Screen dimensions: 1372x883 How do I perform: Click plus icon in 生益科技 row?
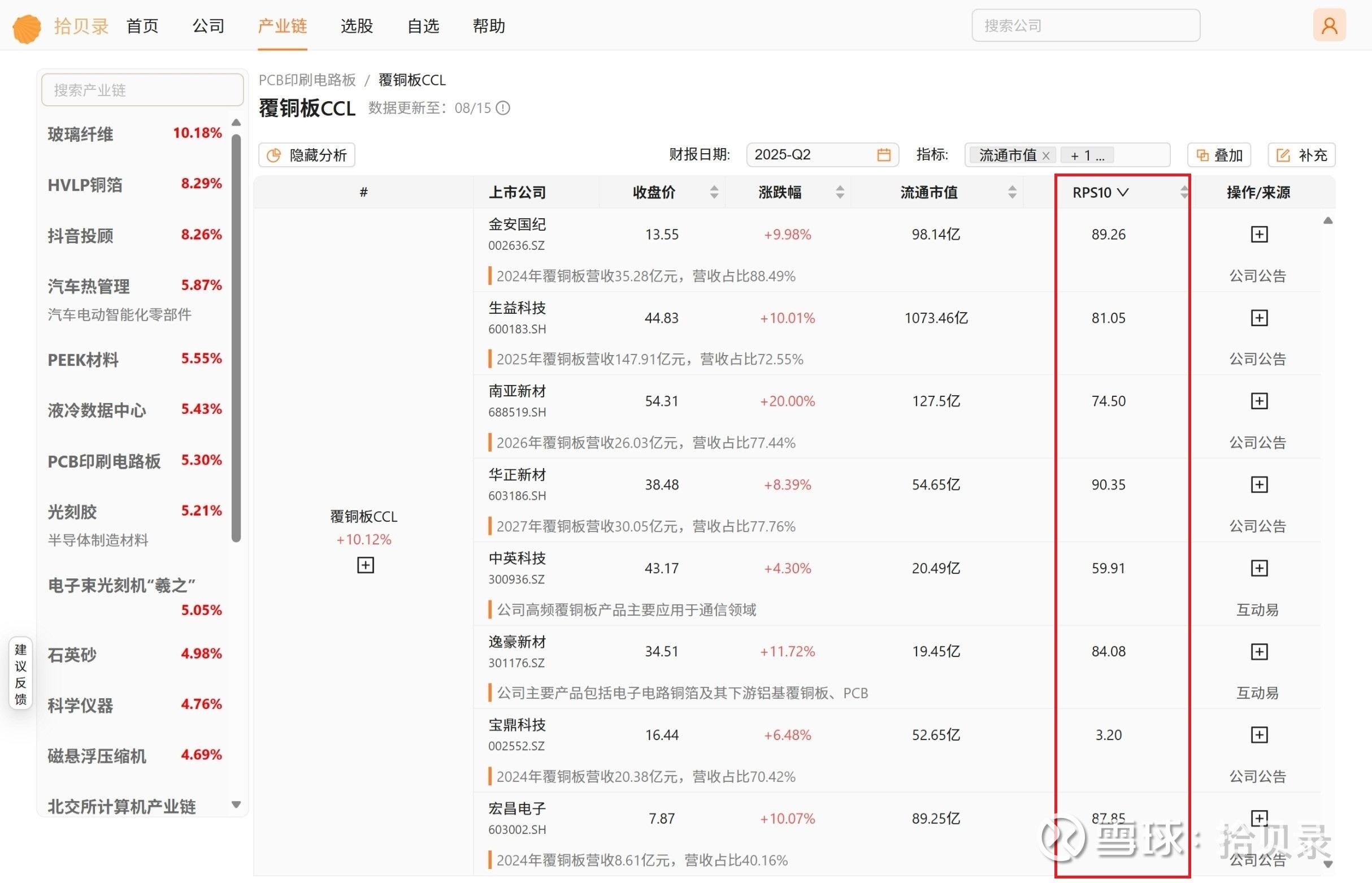(1258, 318)
